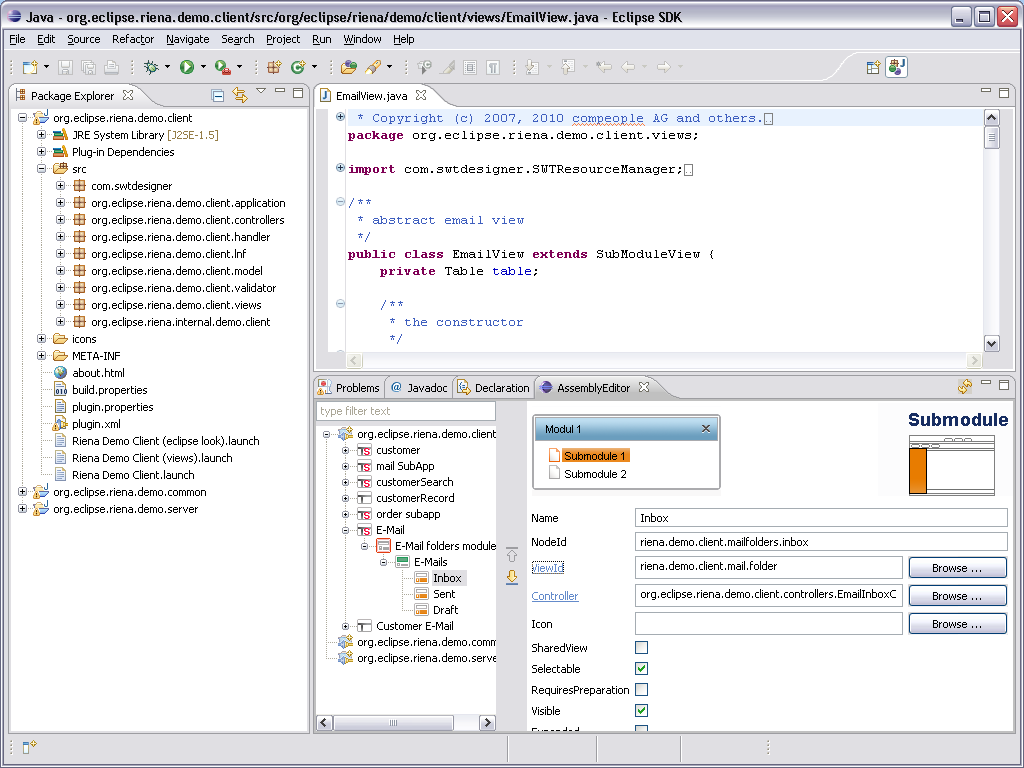Switch to the Problems tab
1024x768 pixels.
click(x=349, y=388)
